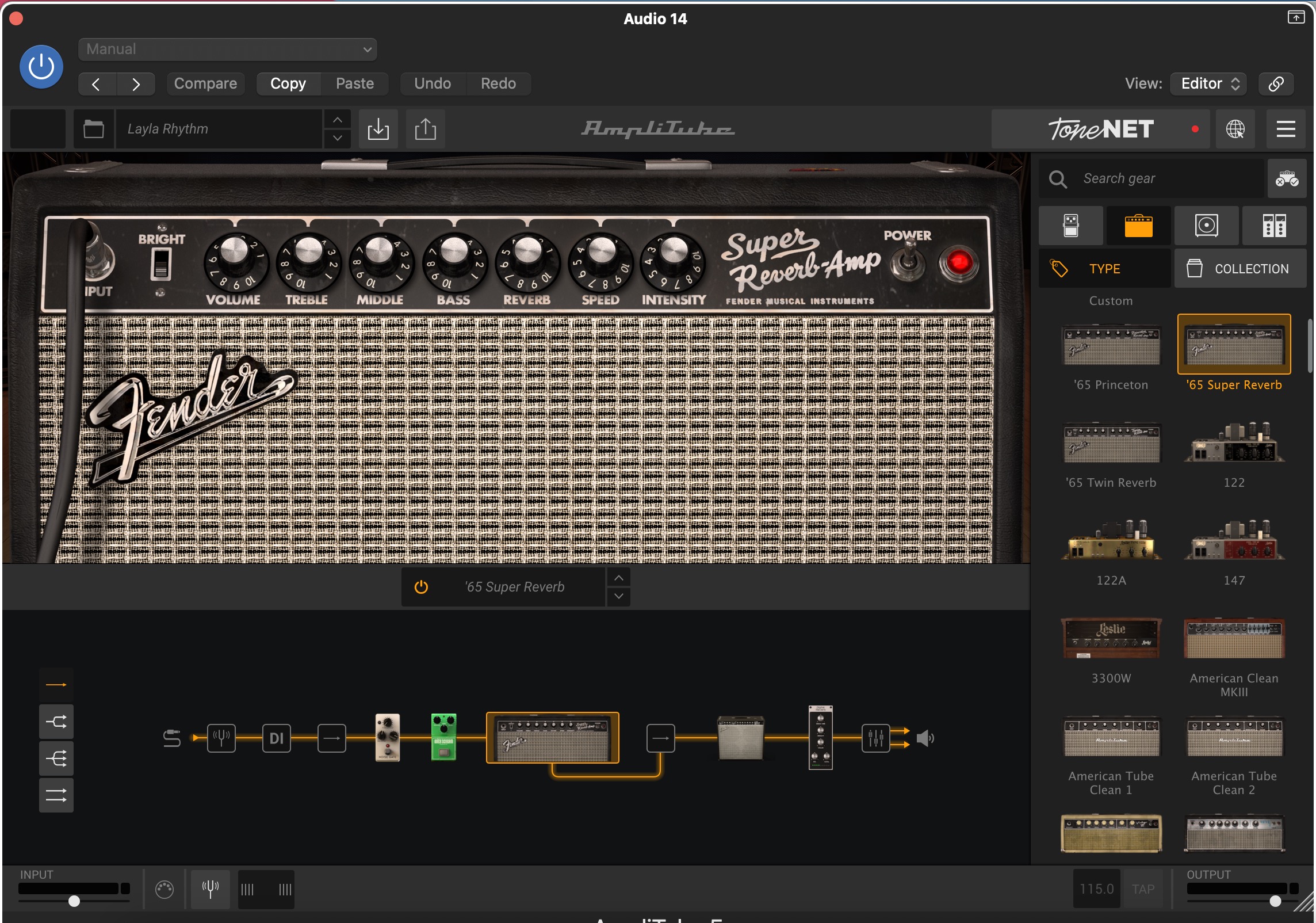This screenshot has height=923, width=1316.
Task: Select the DI block in signal chain
Action: coord(277,738)
